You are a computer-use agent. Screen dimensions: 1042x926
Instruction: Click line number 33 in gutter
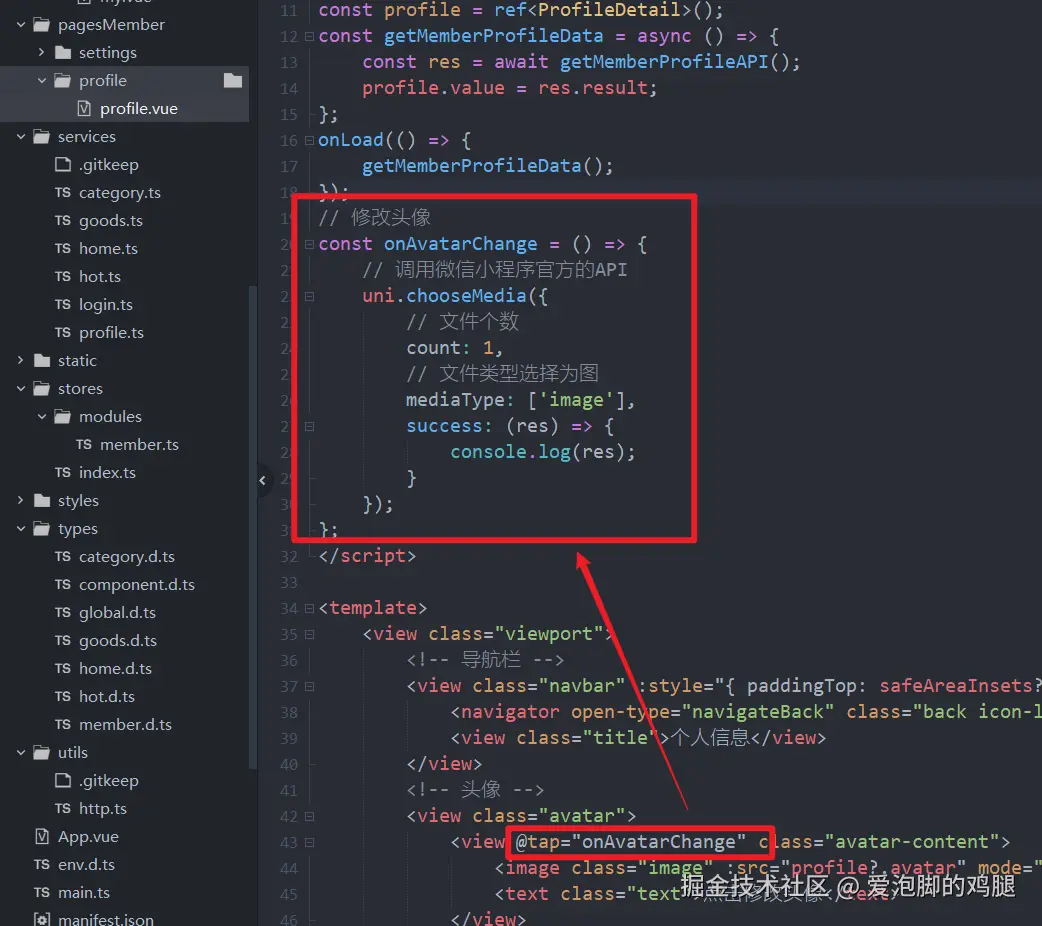pos(289,582)
